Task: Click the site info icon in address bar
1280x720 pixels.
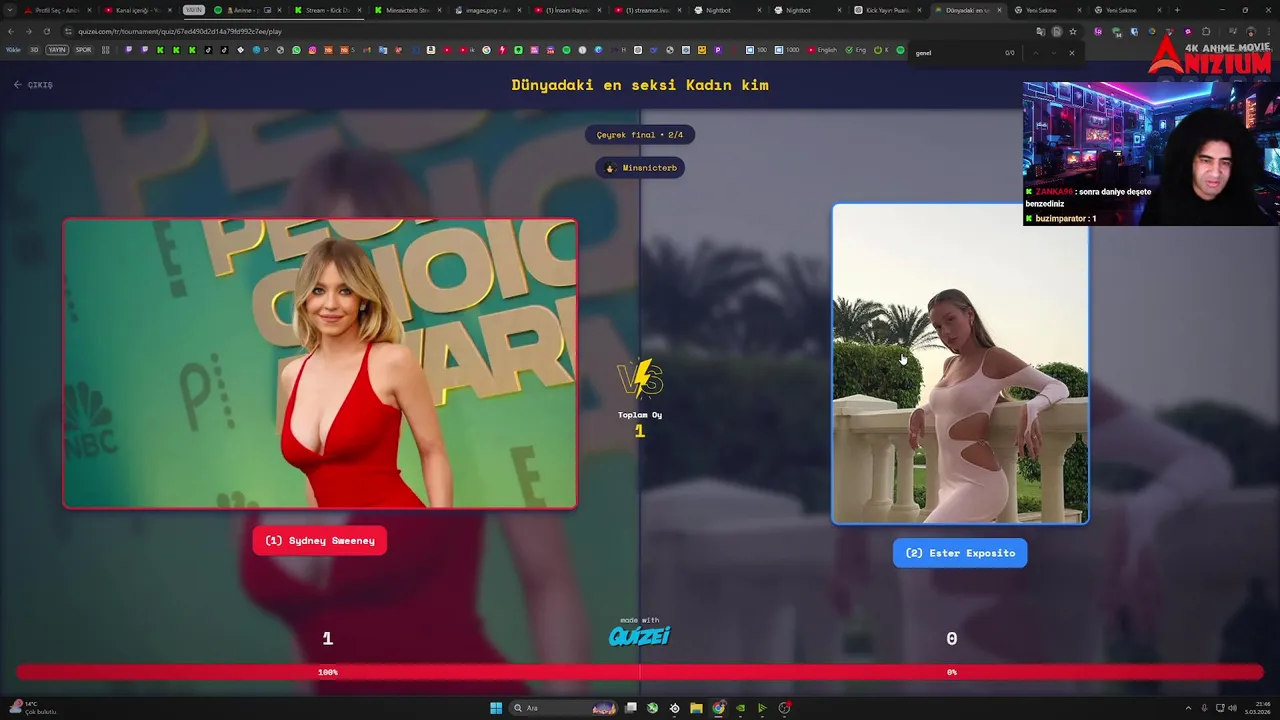Action: [68, 31]
